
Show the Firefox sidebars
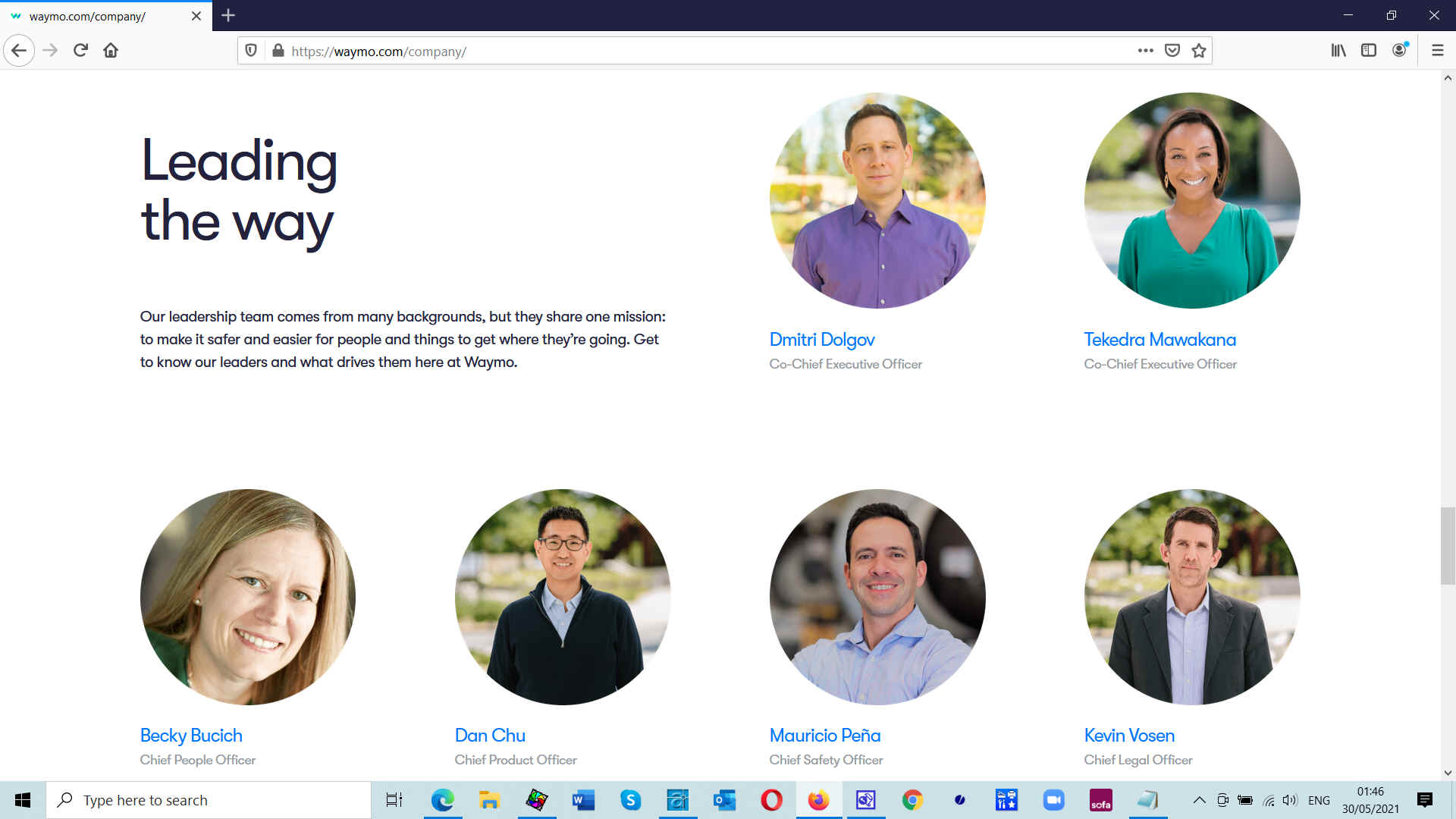1369,51
